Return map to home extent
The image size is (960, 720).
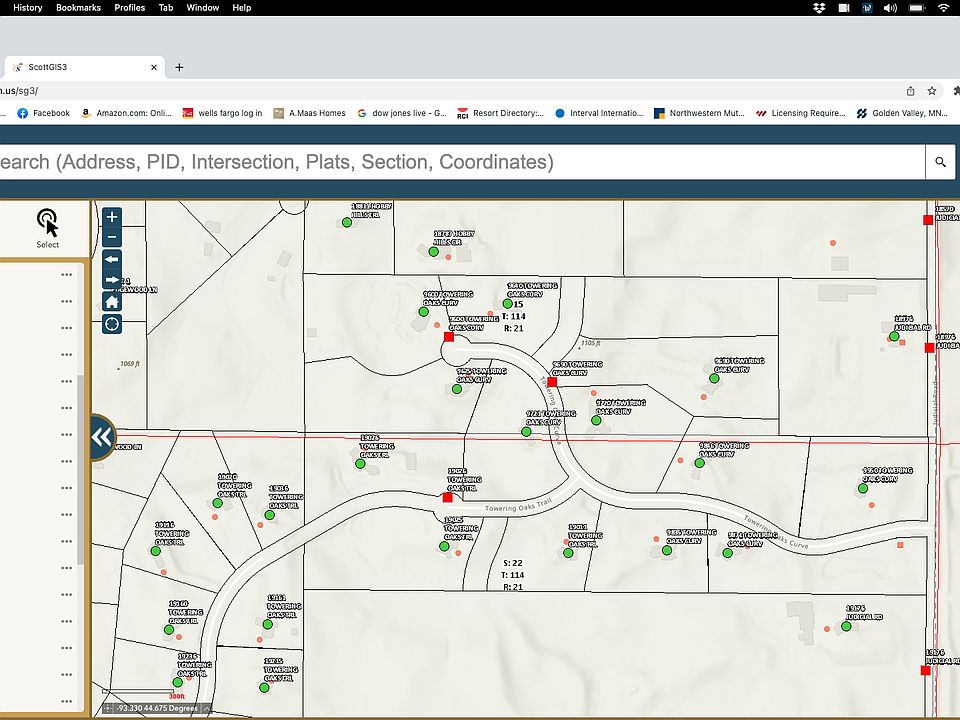pyautogui.click(x=112, y=302)
